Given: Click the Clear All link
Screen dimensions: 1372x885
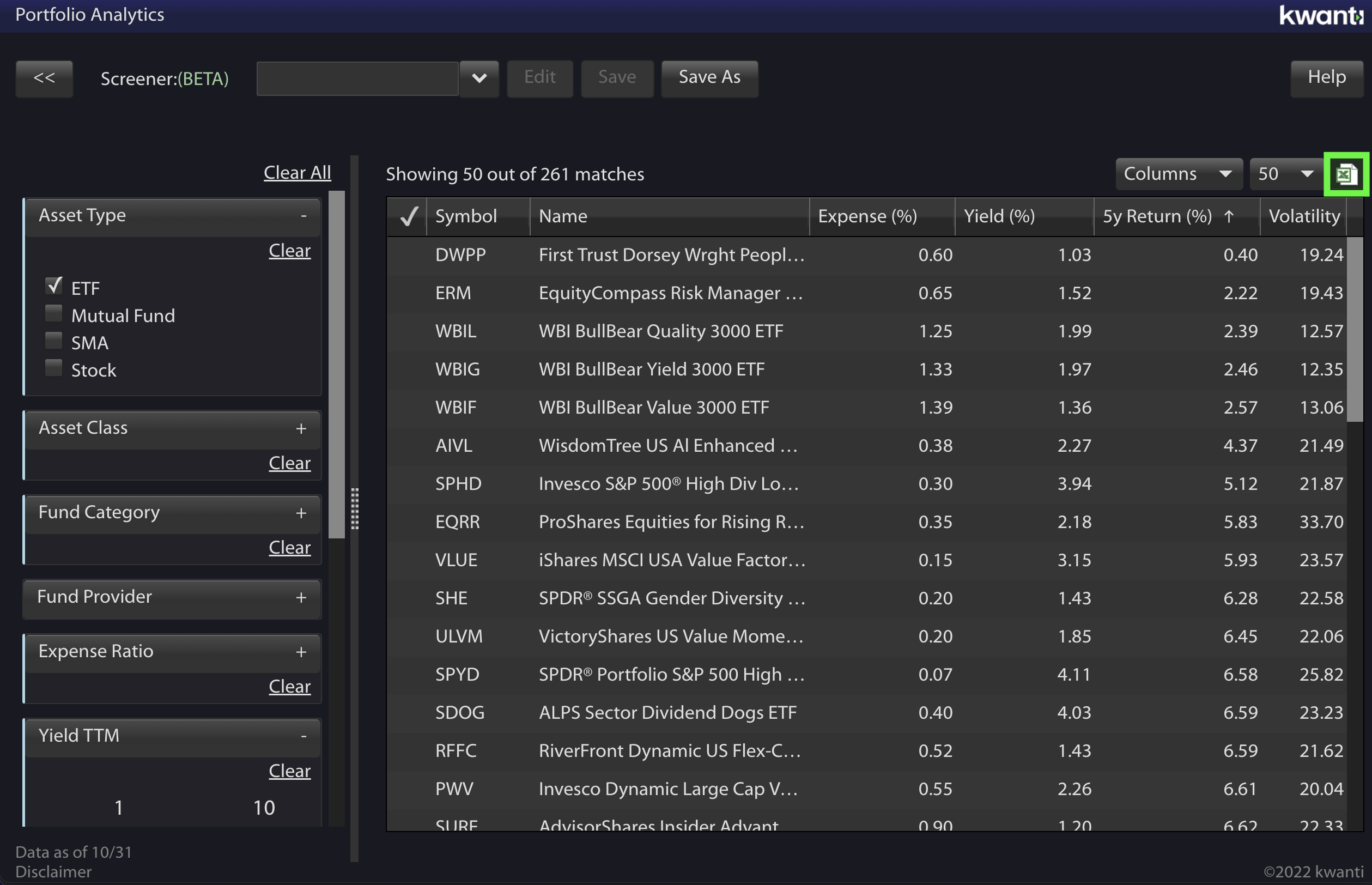Looking at the screenshot, I should [x=297, y=173].
